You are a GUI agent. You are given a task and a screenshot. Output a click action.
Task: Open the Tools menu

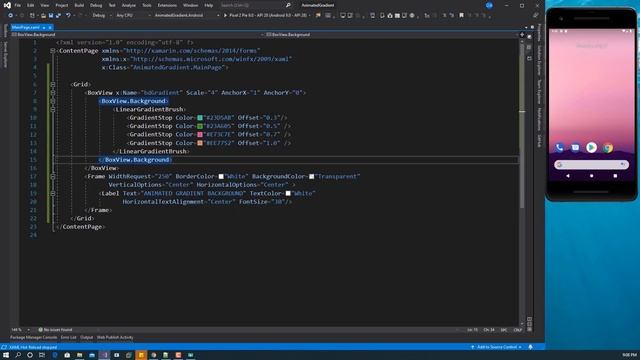click(147, 5)
